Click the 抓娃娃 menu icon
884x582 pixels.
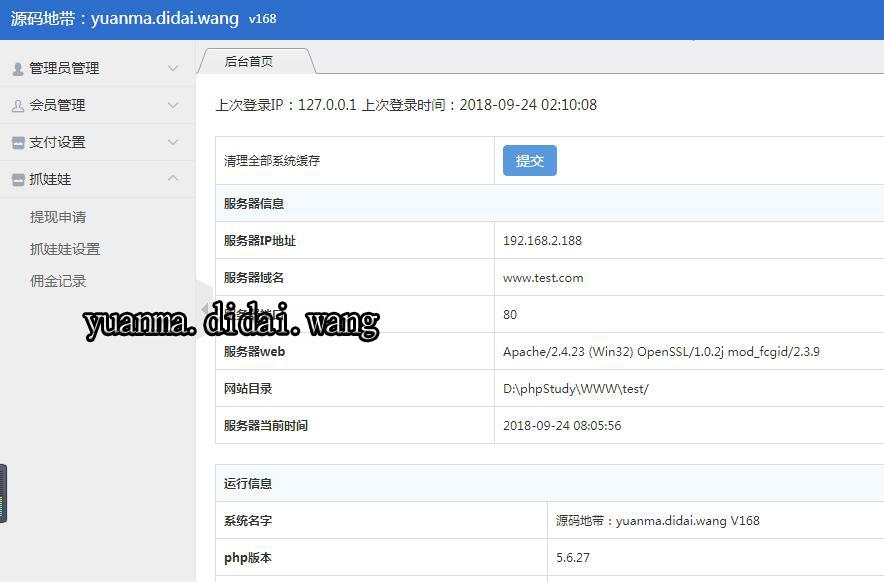click(x=18, y=180)
